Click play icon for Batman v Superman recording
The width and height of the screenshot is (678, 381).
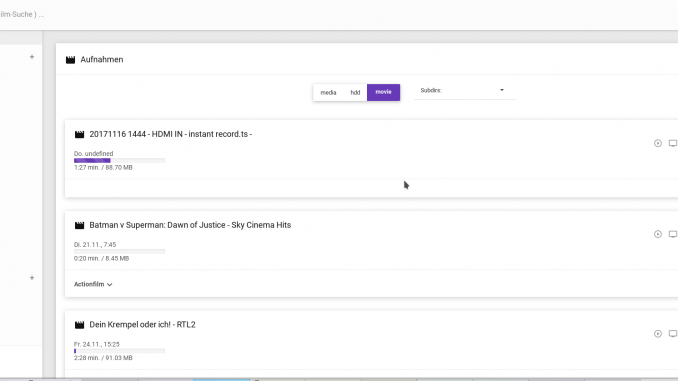coord(658,234)
